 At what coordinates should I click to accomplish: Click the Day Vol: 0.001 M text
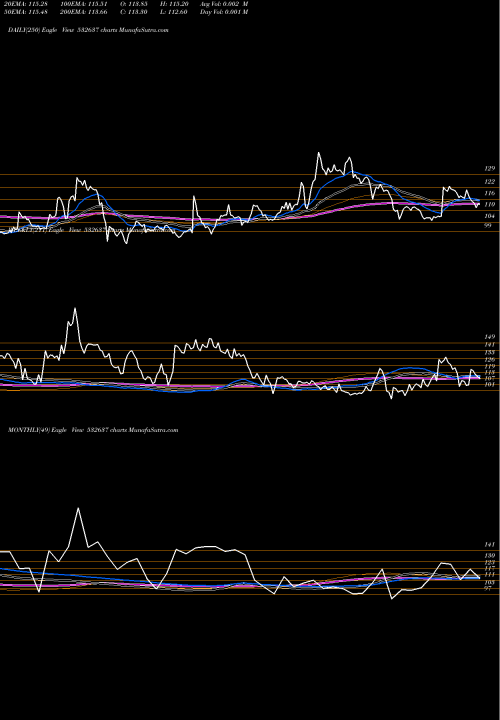224,12
